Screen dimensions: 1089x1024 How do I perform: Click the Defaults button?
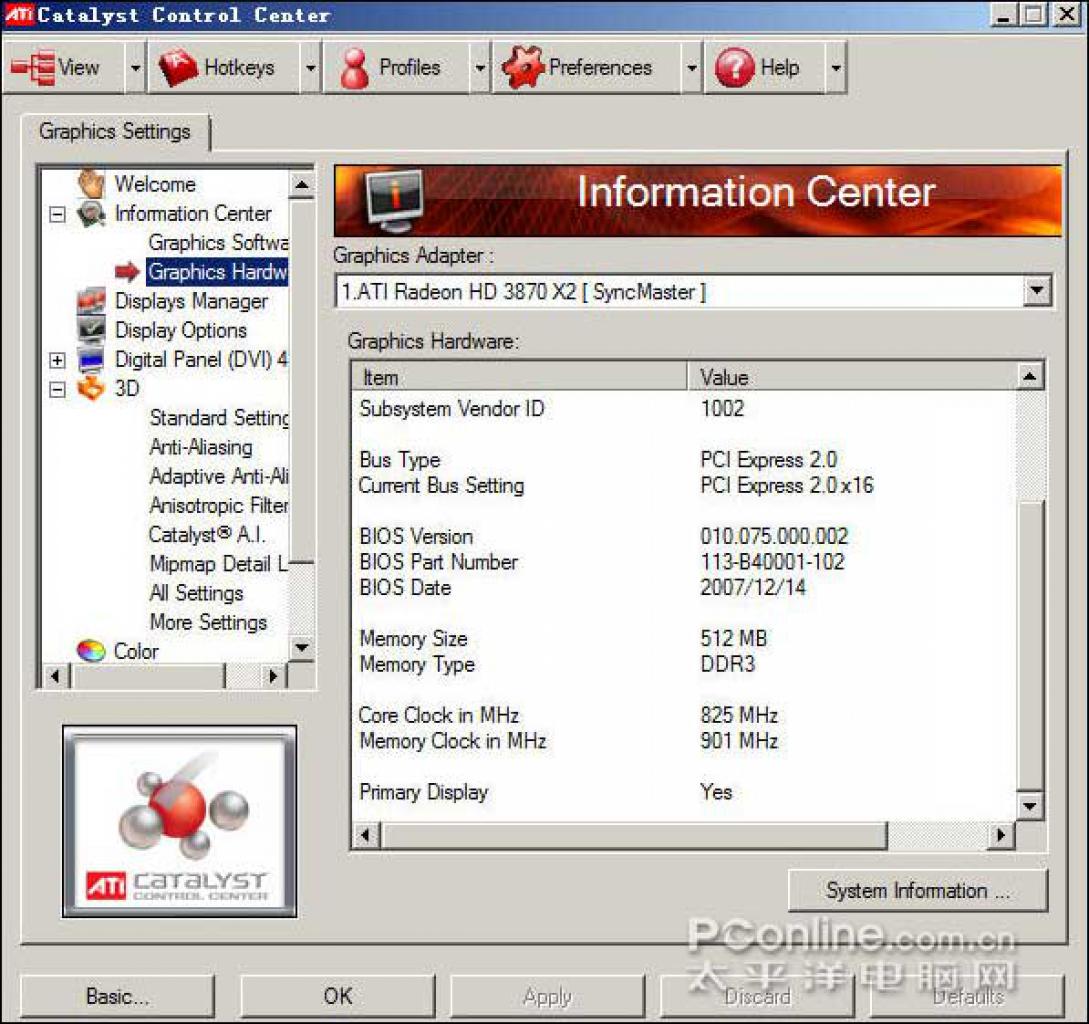pos(967,996)
